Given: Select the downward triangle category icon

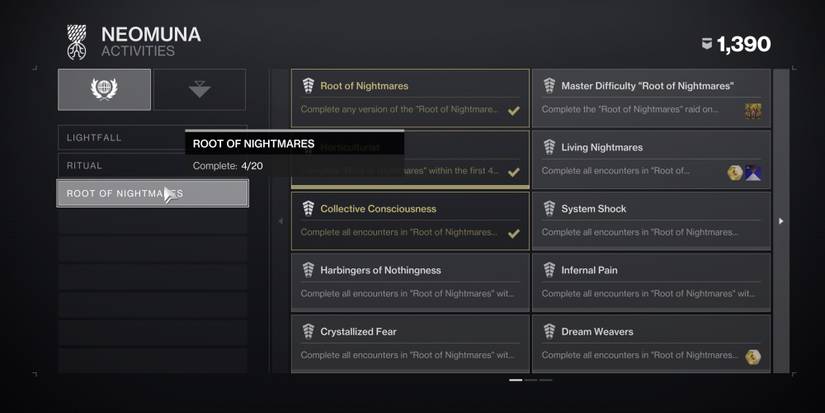Looking at the screenshot, I should pos(199,89).
